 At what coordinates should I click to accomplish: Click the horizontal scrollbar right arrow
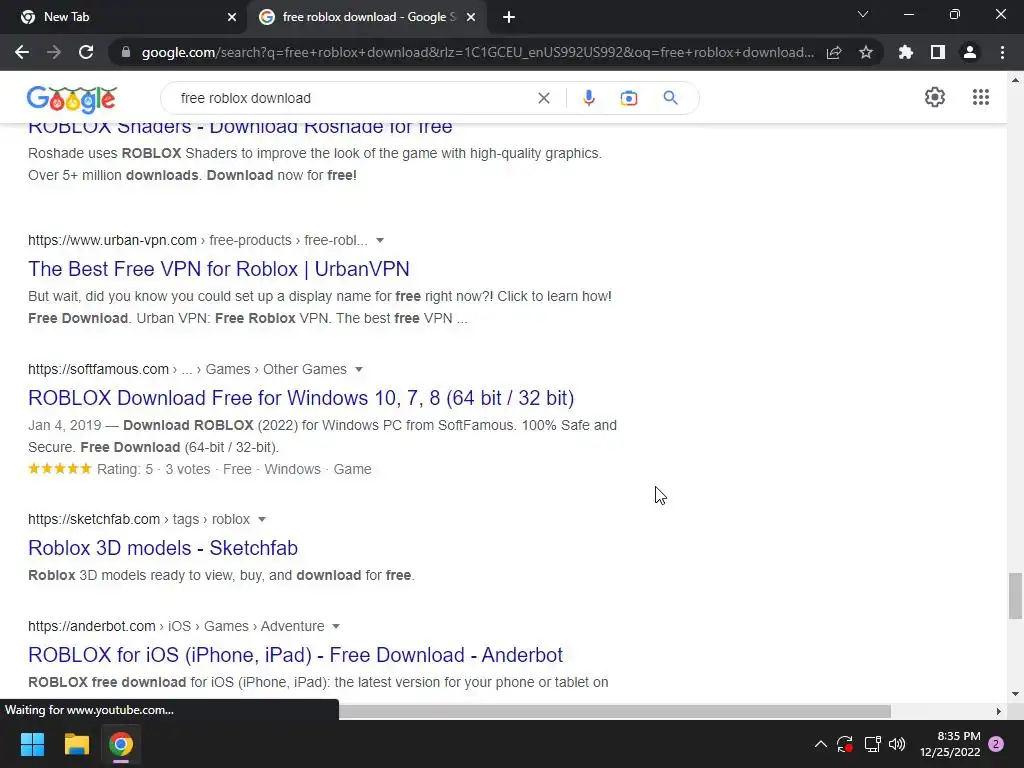pyautogui.click(x=998, y=711)
